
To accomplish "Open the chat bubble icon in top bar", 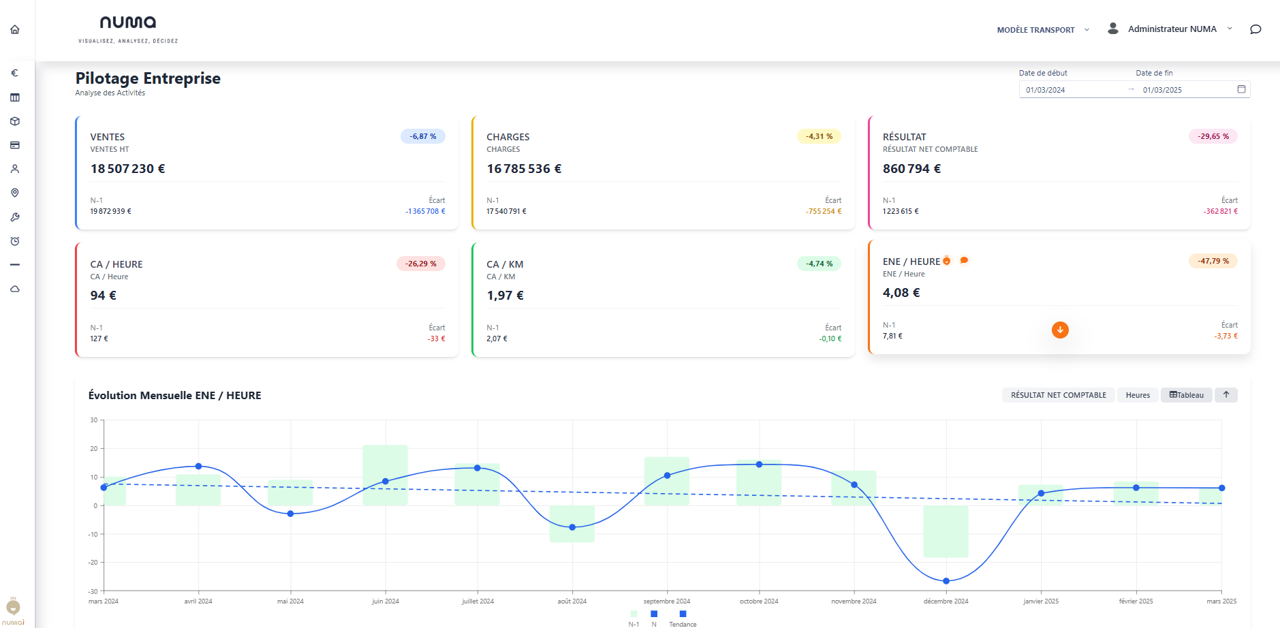I will tap(1256, 29).
